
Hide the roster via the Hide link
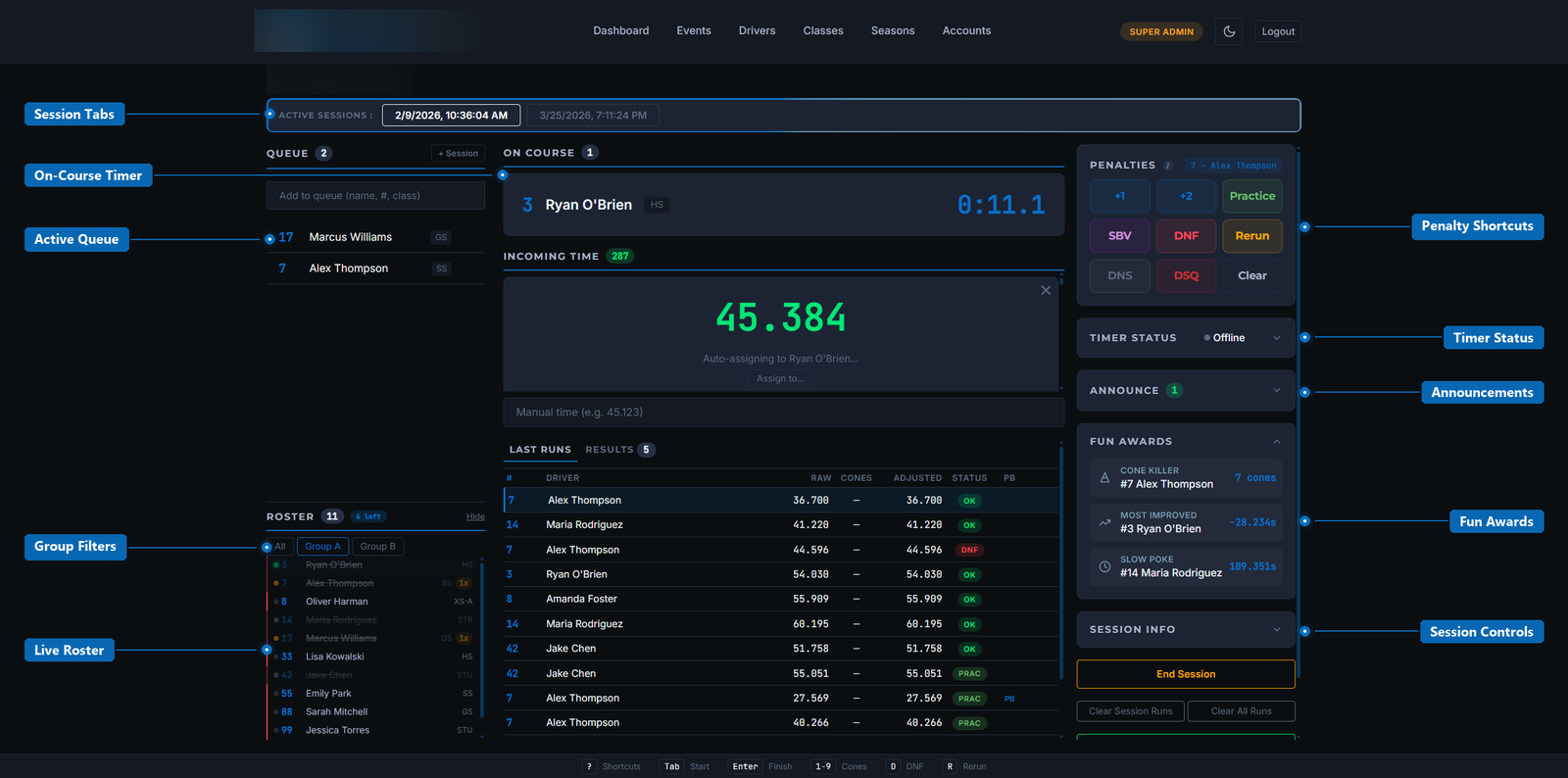coord(475,517)
